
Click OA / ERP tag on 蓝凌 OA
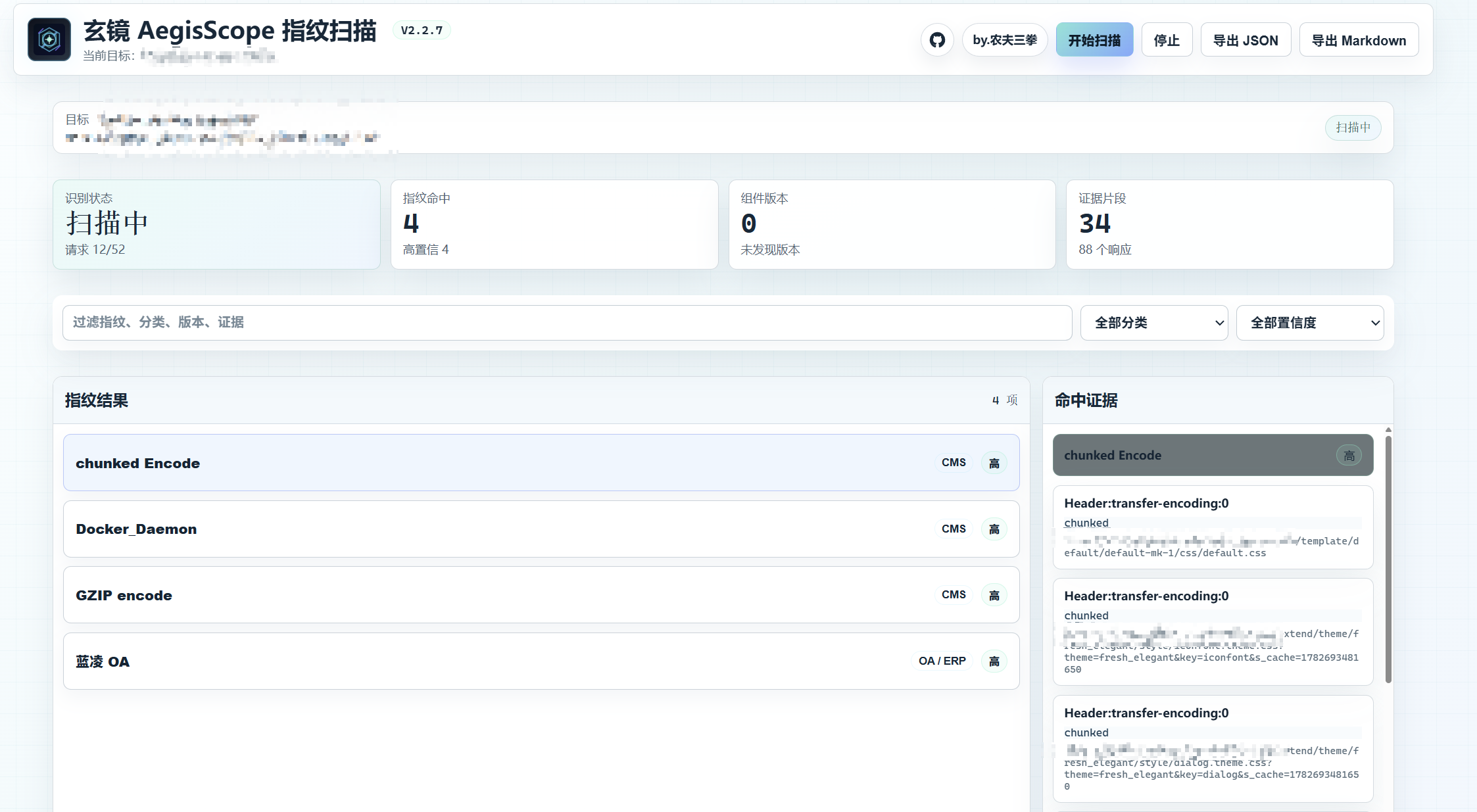coord(942,661)
